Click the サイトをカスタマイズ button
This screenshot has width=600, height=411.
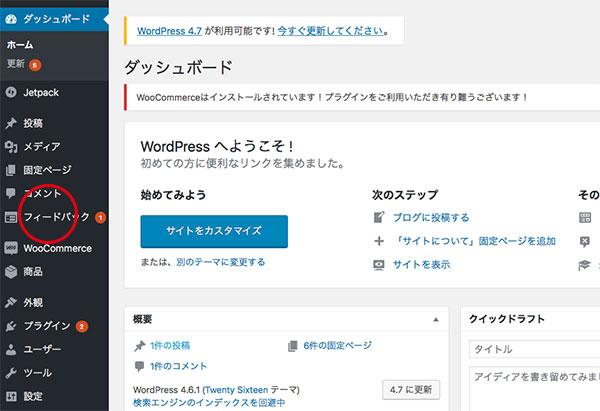pyautogui.click(x=214, y=231)
